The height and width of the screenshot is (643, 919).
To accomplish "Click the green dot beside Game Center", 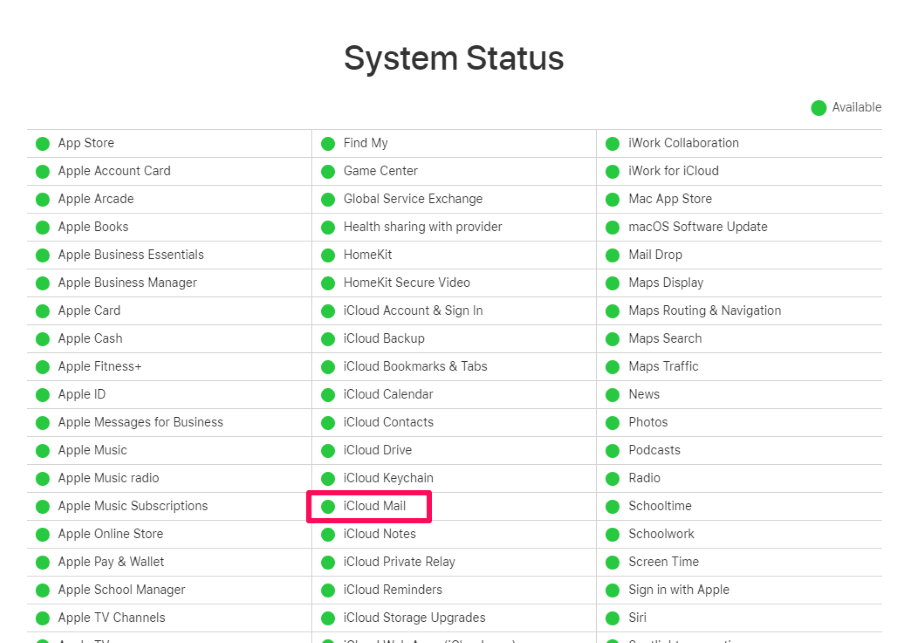I will click(x=328, y=172).
